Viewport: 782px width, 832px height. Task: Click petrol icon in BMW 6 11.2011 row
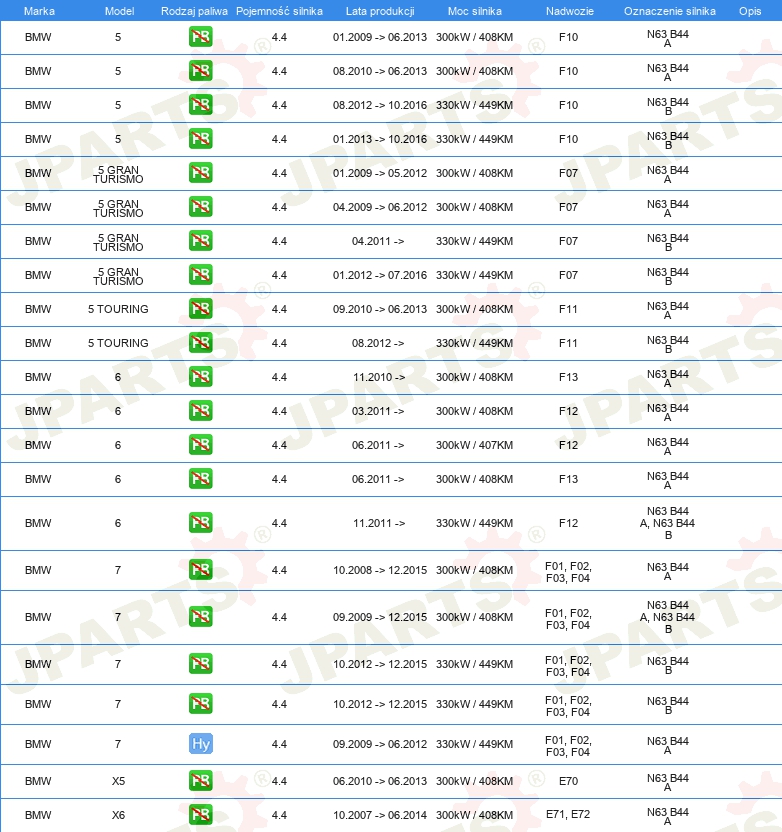(x=201, y=522)
